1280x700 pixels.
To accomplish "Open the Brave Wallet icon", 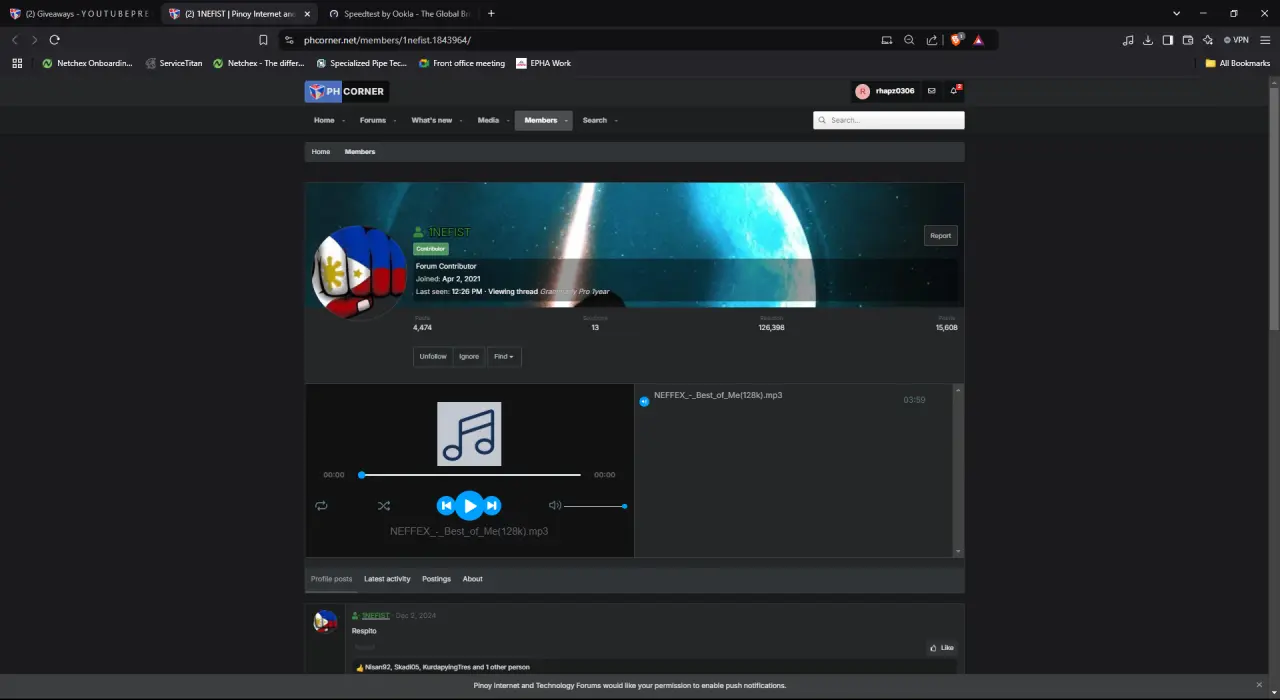I will (x=1188, y=40).
